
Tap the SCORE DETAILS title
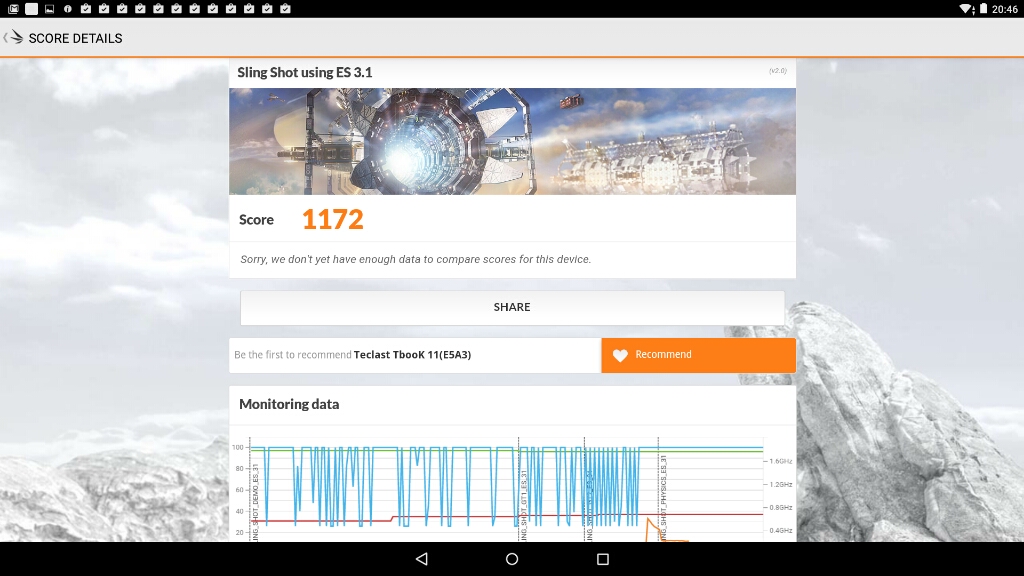pyautogui.click(x=75, y=39)
